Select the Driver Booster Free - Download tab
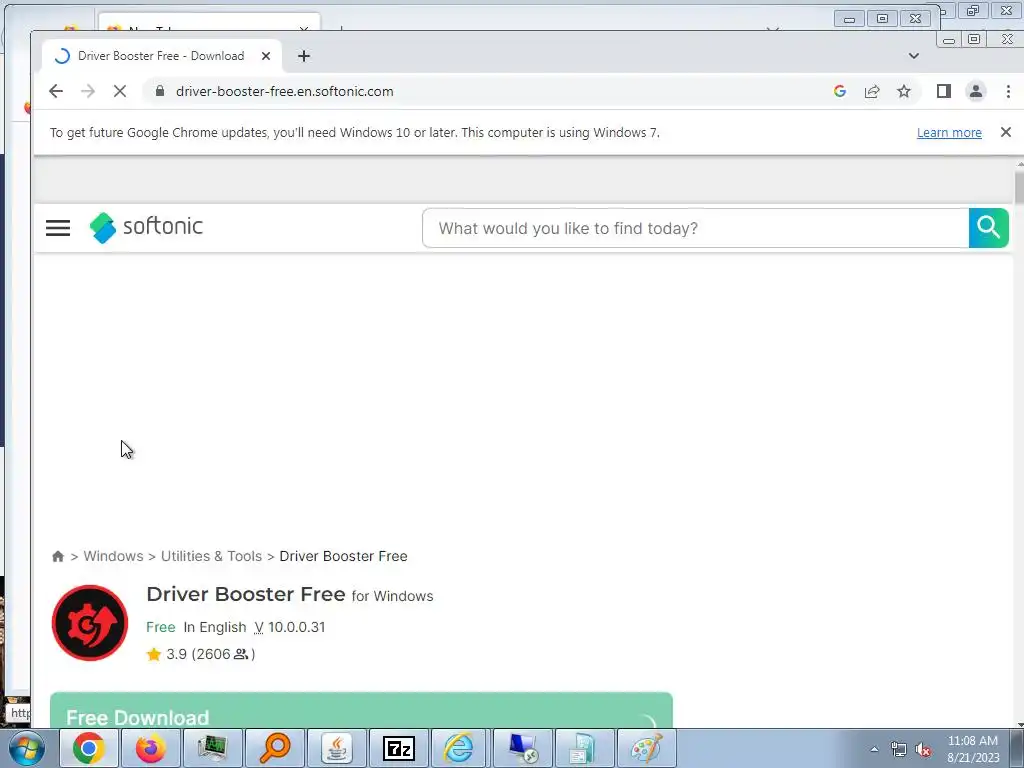This screenshot has height=768, width=1024. [161, 56]
